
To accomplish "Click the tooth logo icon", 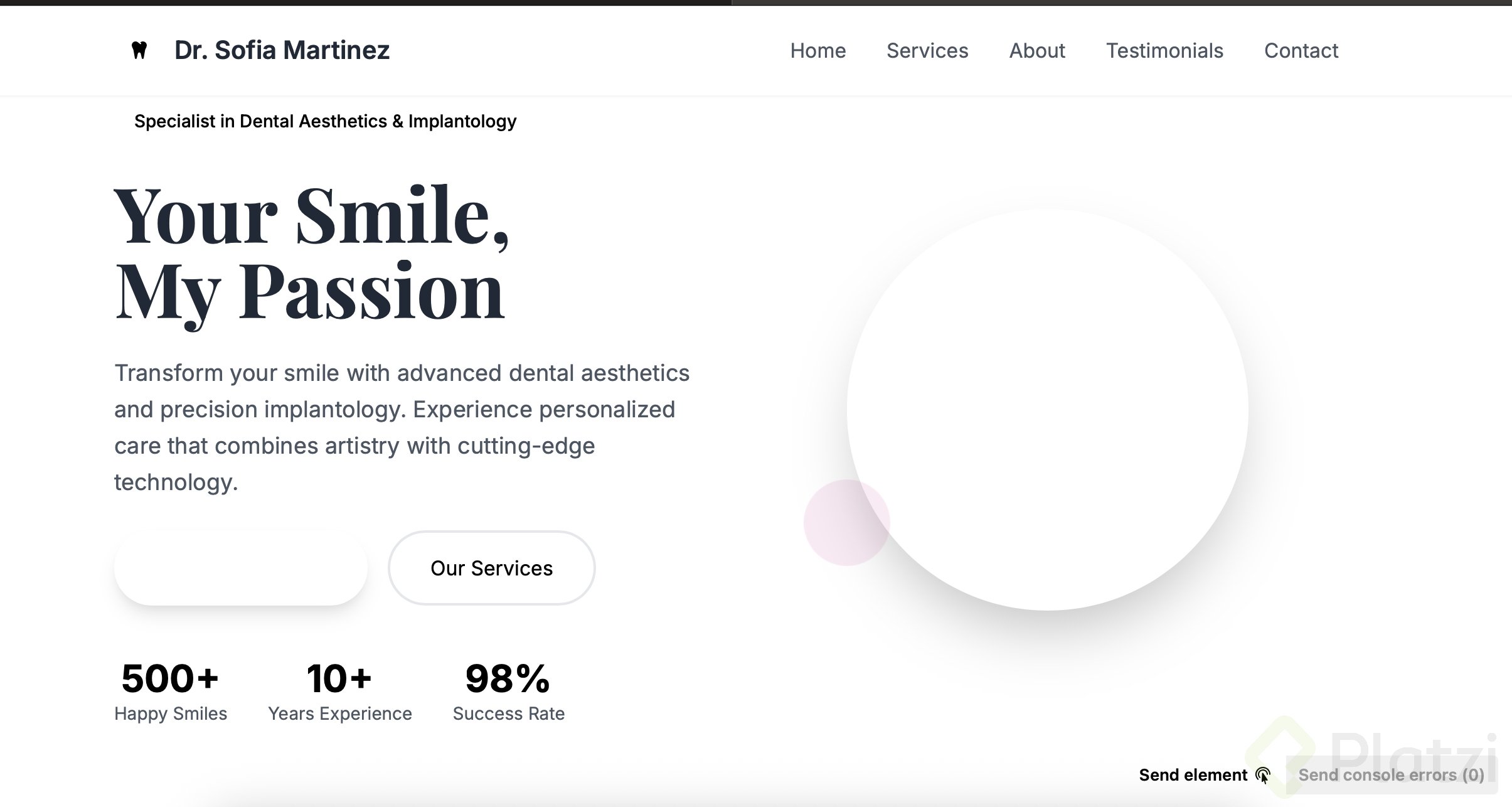I will coord(139,50).
